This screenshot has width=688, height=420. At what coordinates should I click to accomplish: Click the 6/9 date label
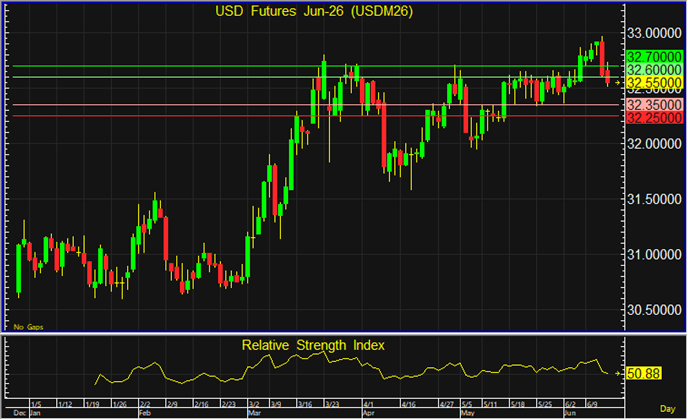(x=592, y=404)
